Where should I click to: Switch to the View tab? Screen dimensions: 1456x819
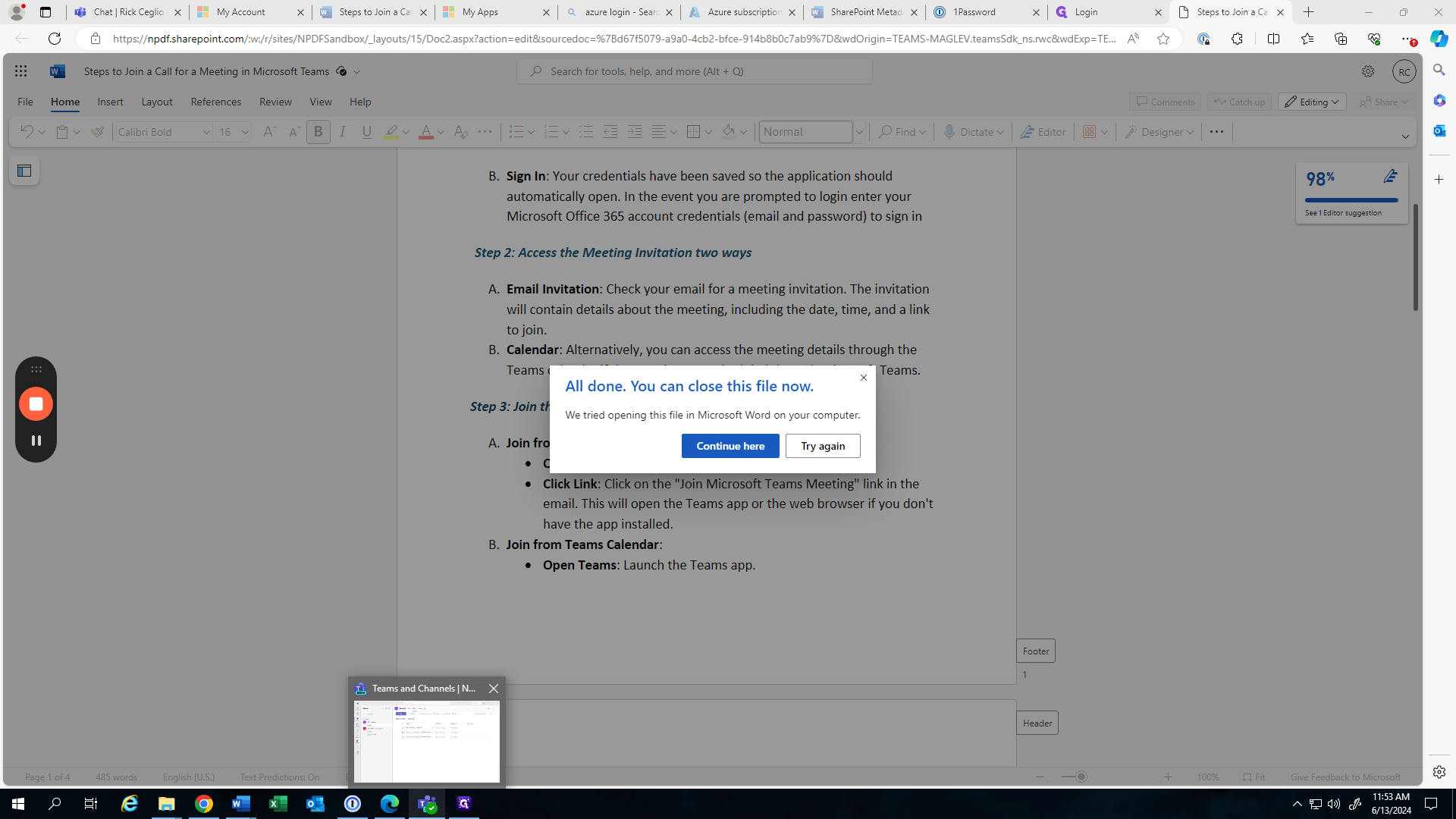[321, 102]
